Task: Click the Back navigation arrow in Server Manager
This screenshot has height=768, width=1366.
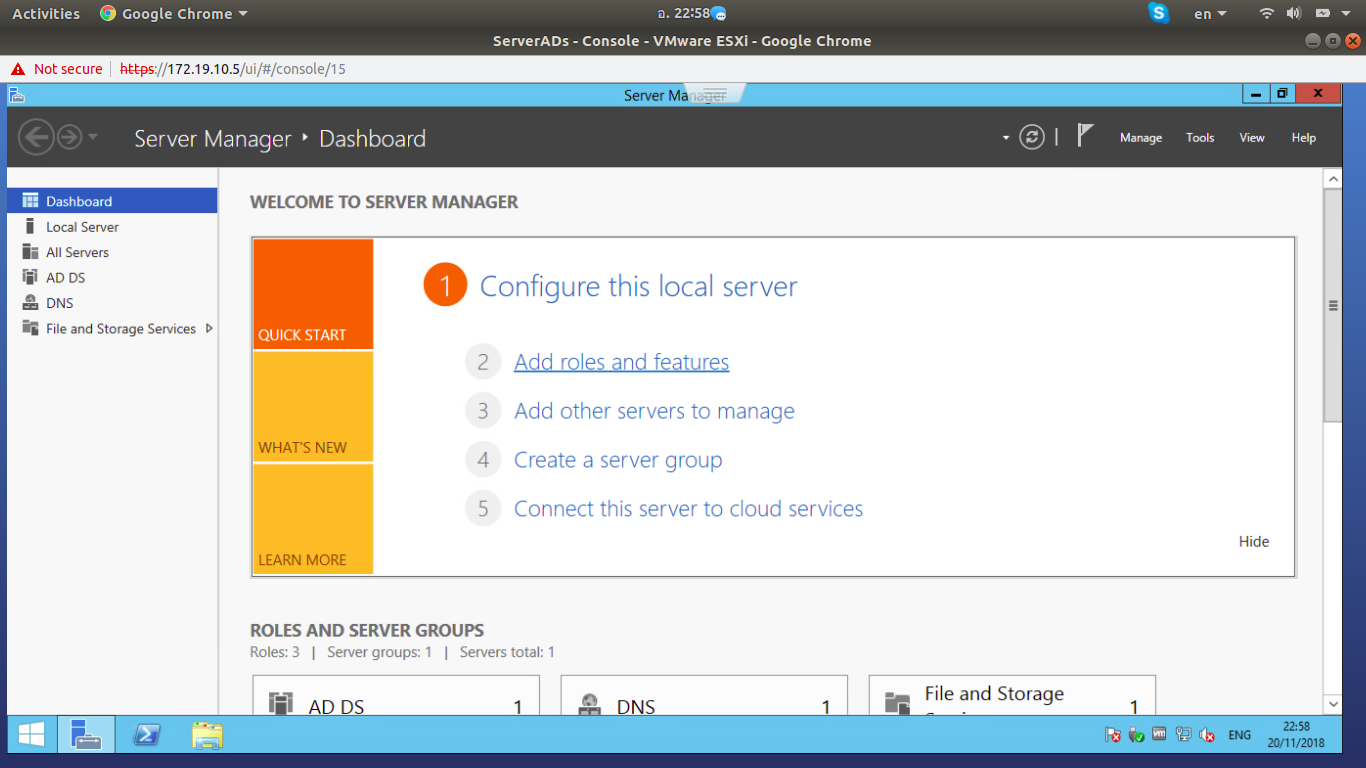Action: coord(36,137)
